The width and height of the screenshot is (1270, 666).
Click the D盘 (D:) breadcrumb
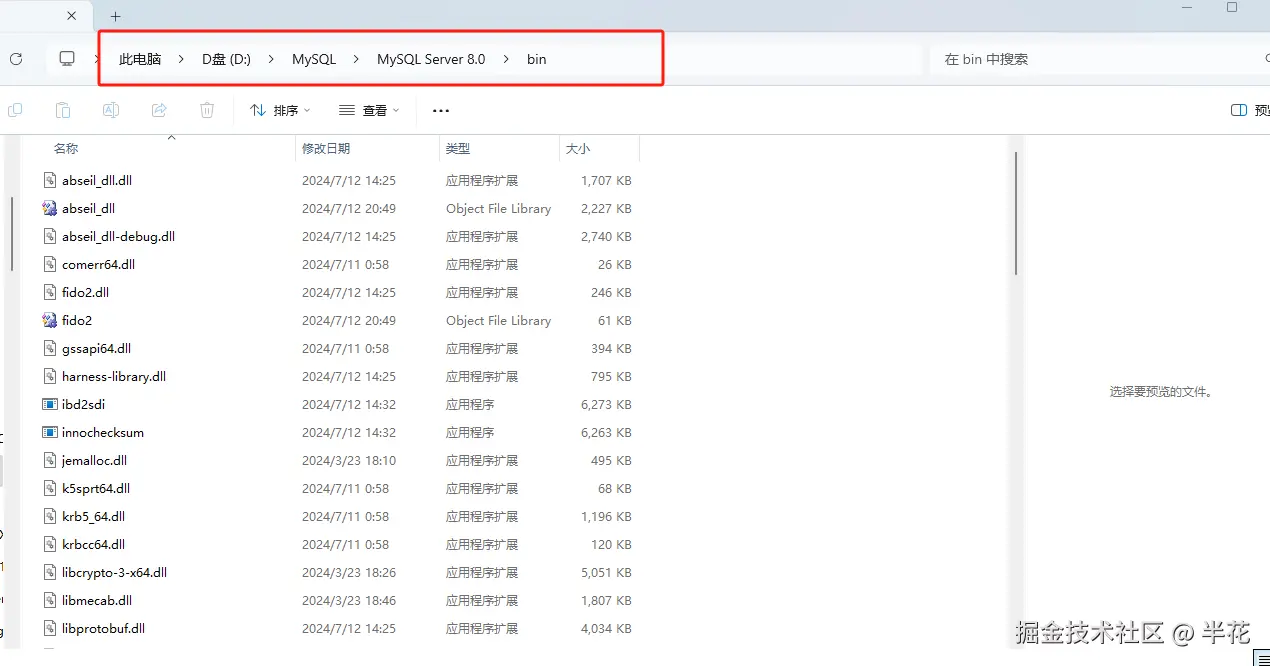tap(226, 59)
